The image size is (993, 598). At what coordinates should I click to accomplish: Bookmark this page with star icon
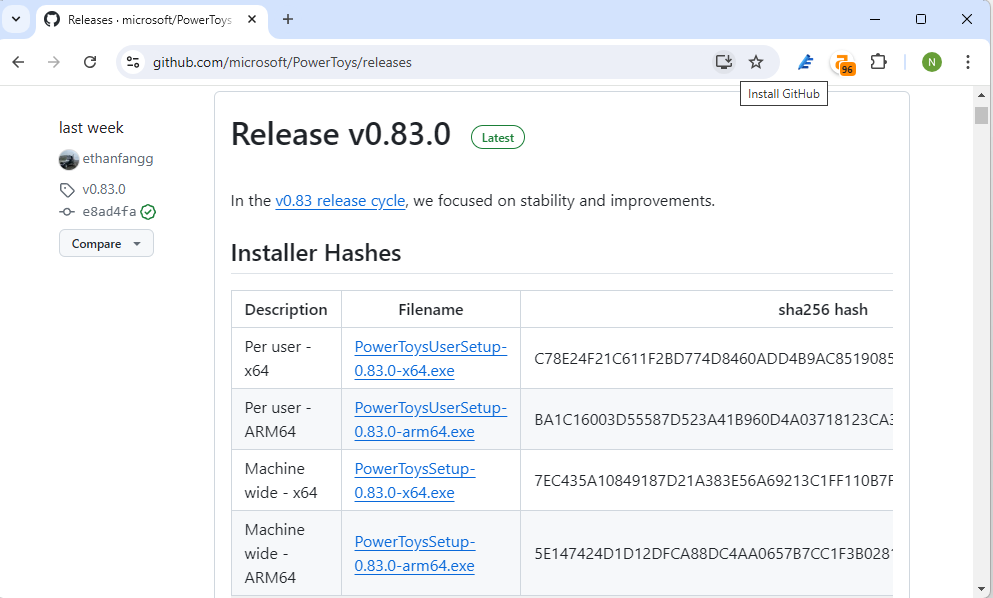(x=756, y=62)
